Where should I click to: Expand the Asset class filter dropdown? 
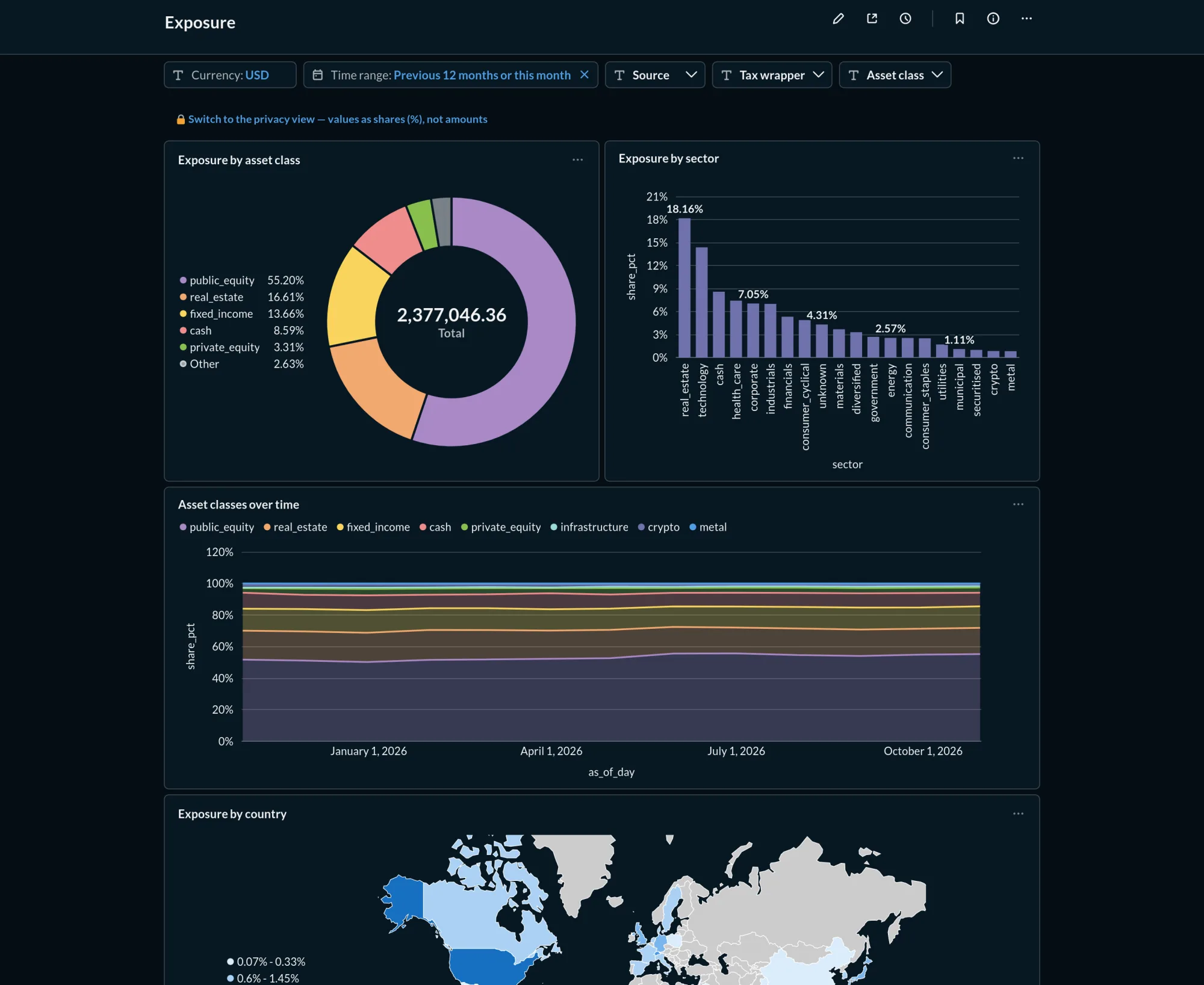pos(895,75)
